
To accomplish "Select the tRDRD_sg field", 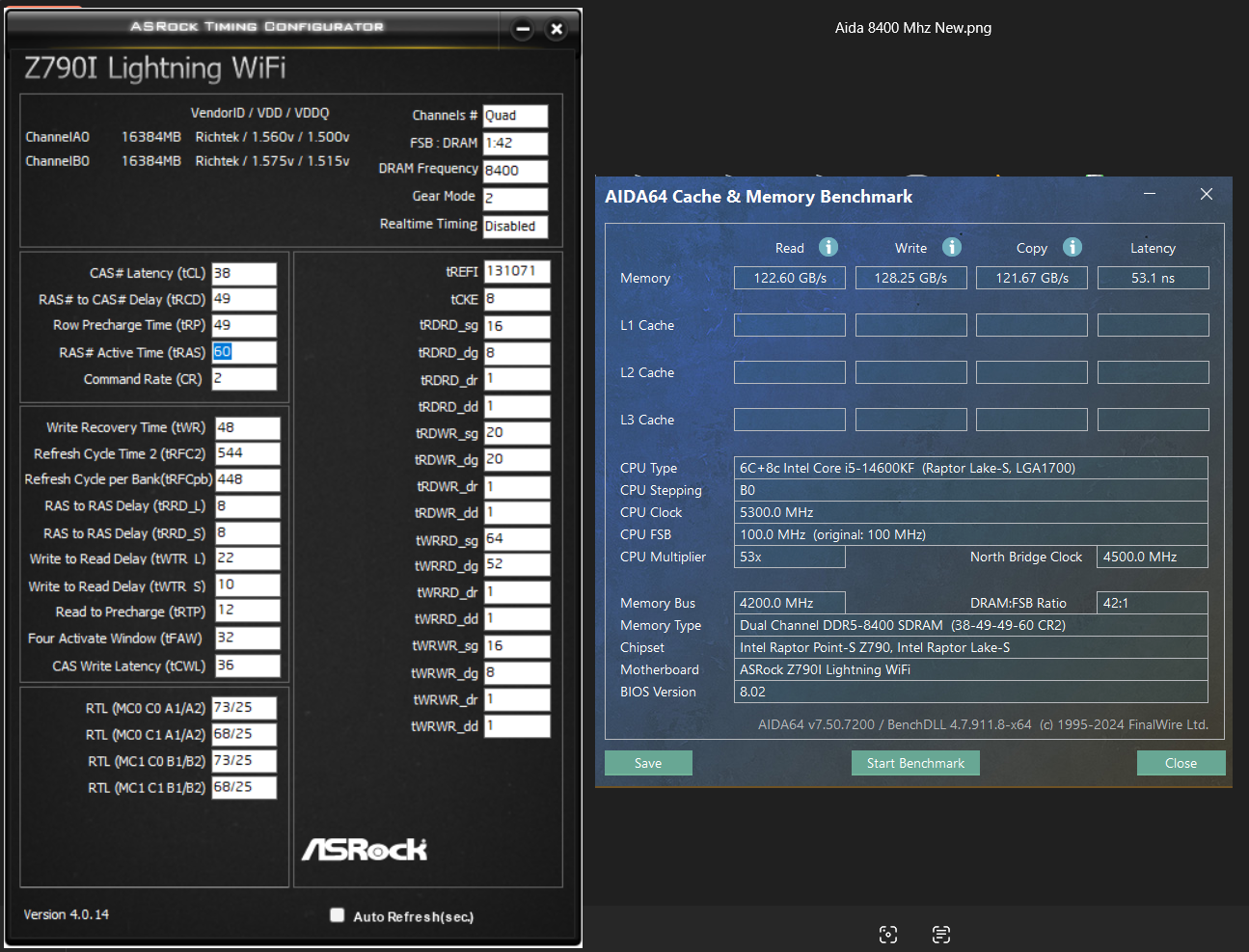I will click(517, 326).
